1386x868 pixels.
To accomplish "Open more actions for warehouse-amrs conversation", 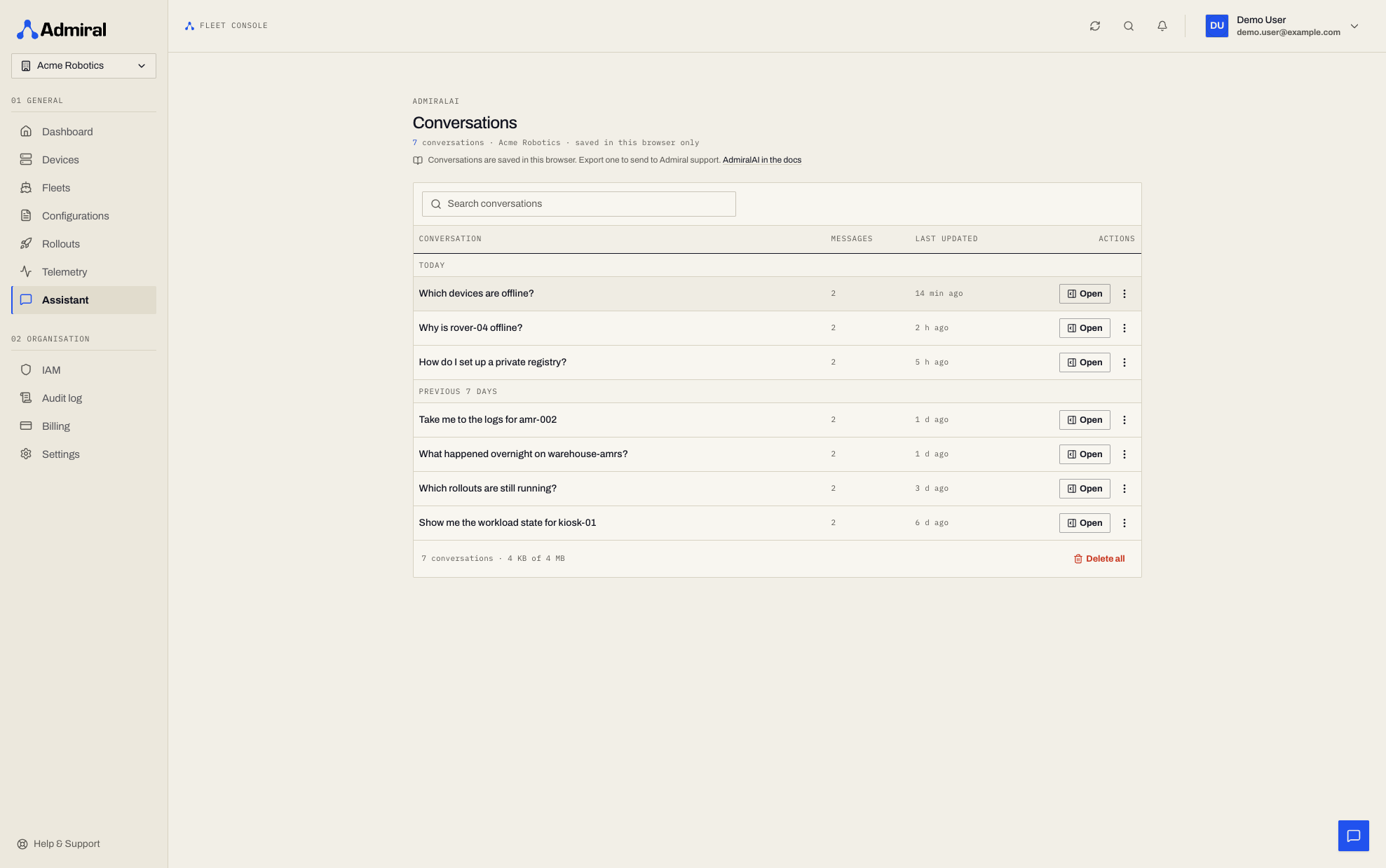I will tap(1124, 454).
